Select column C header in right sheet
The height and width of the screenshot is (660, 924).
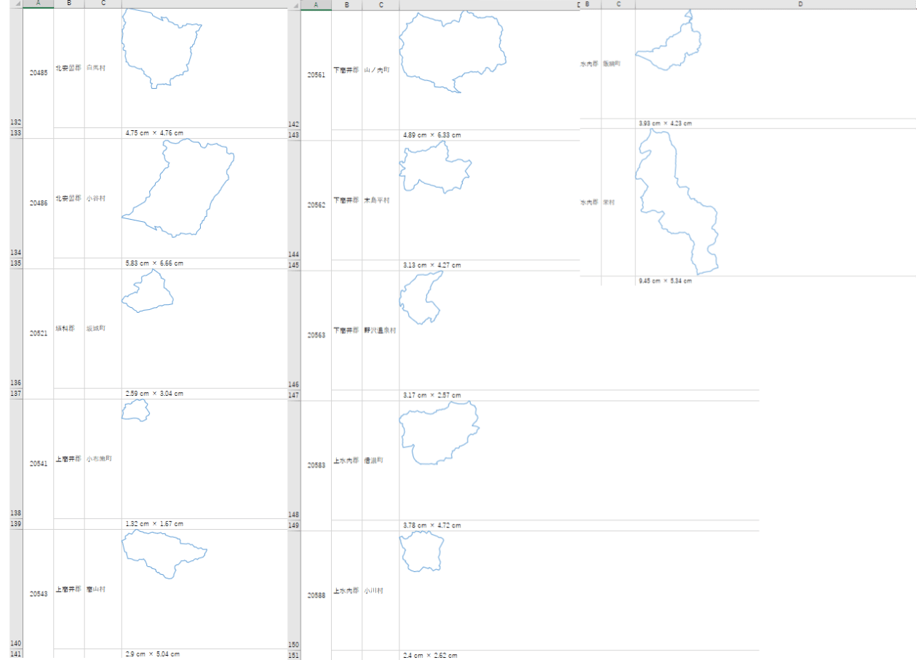[618, 4]
